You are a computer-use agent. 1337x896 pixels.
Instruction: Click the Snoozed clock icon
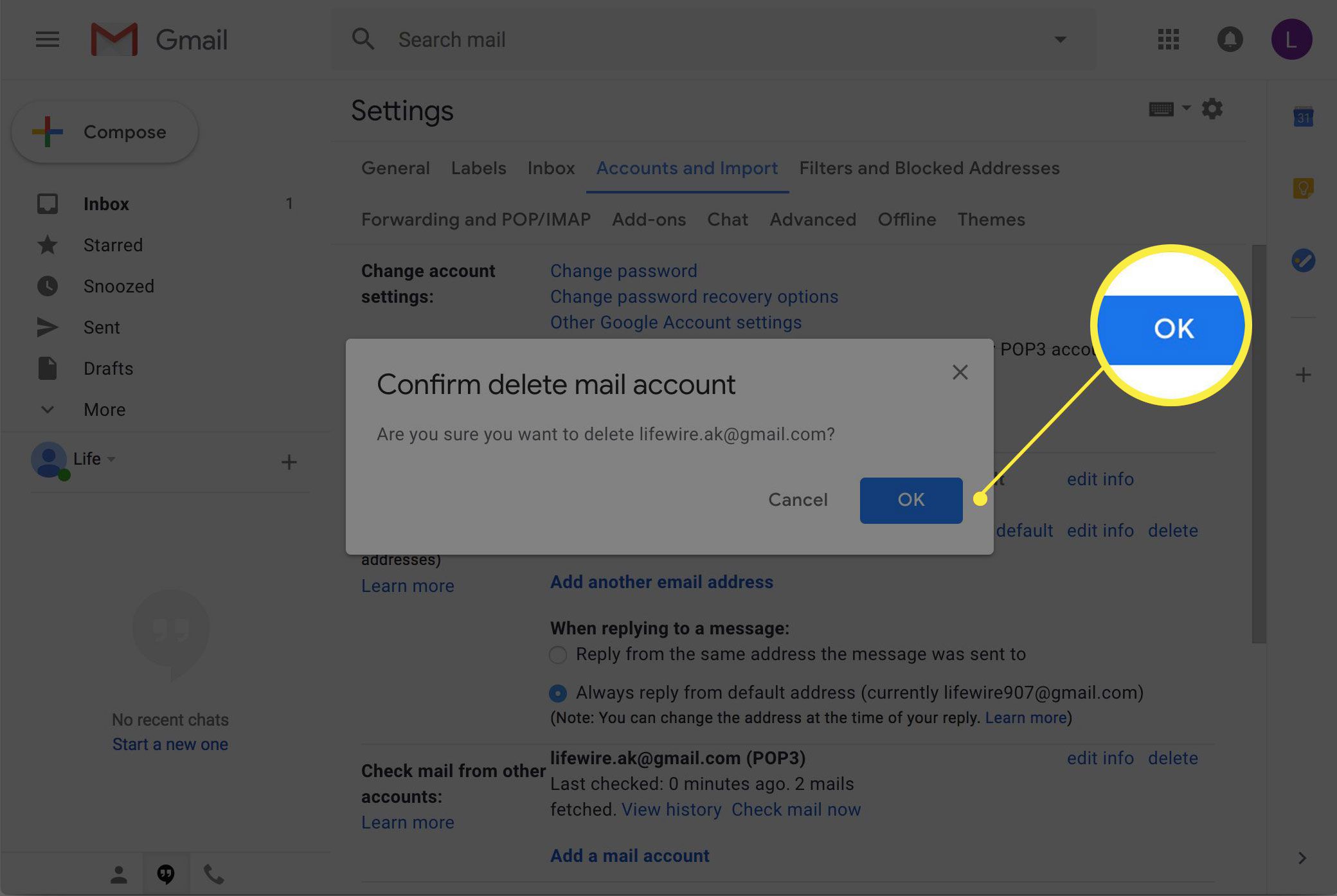point(47,286)
